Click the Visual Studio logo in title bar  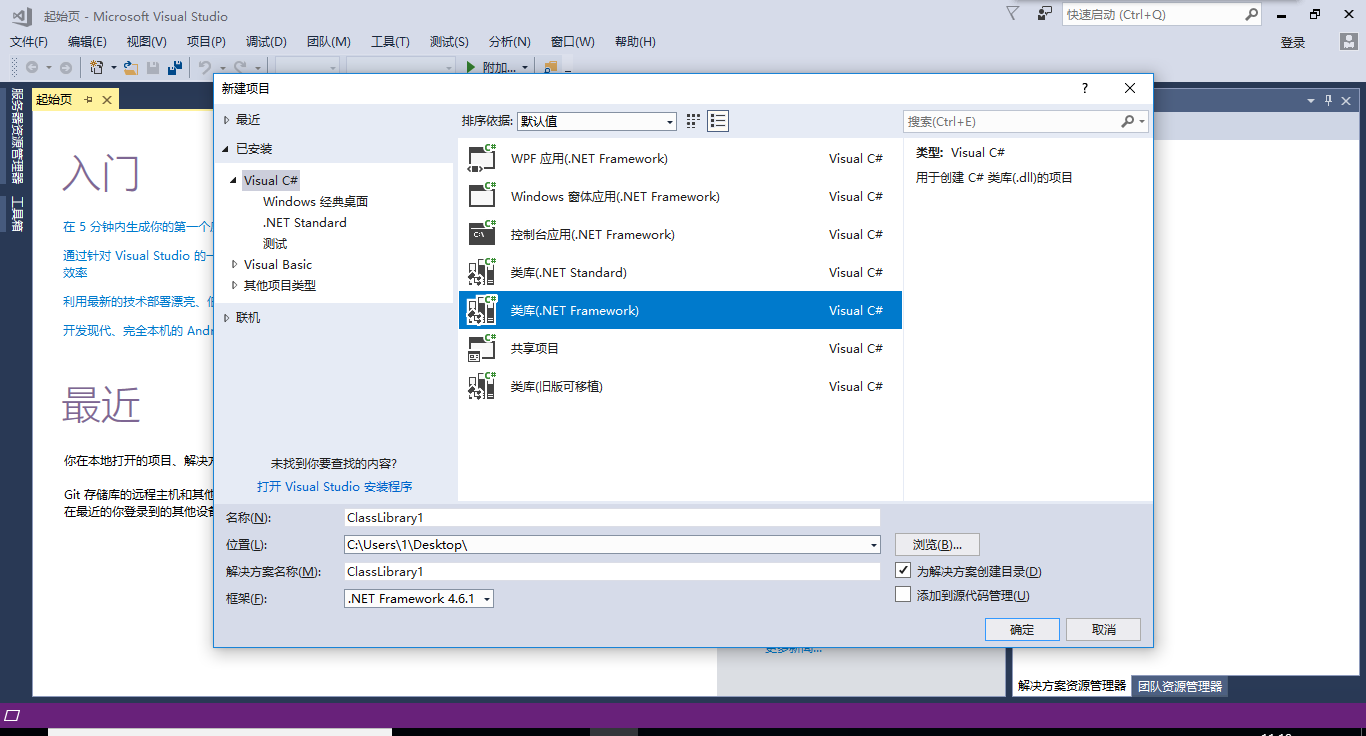coord(23,15)
